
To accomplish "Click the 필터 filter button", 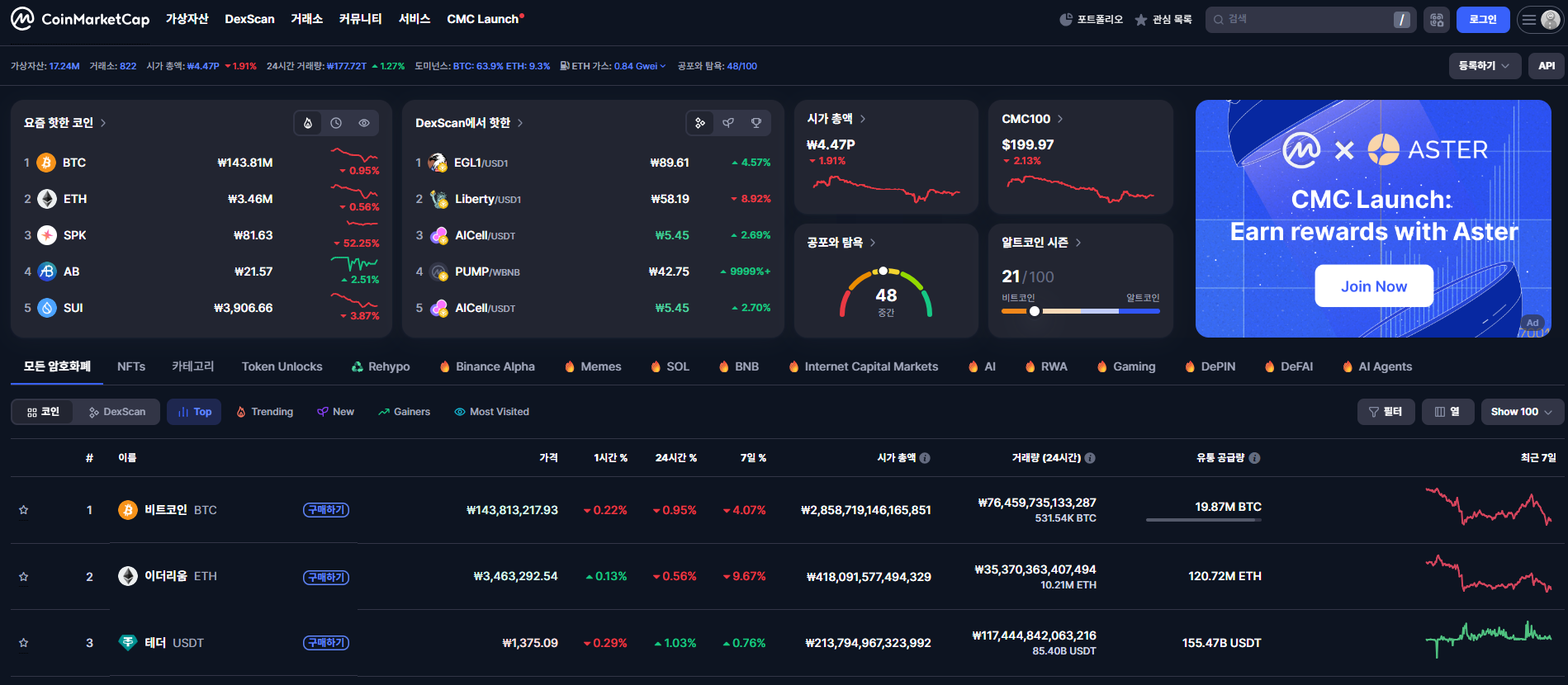I will click(1386, 412).
